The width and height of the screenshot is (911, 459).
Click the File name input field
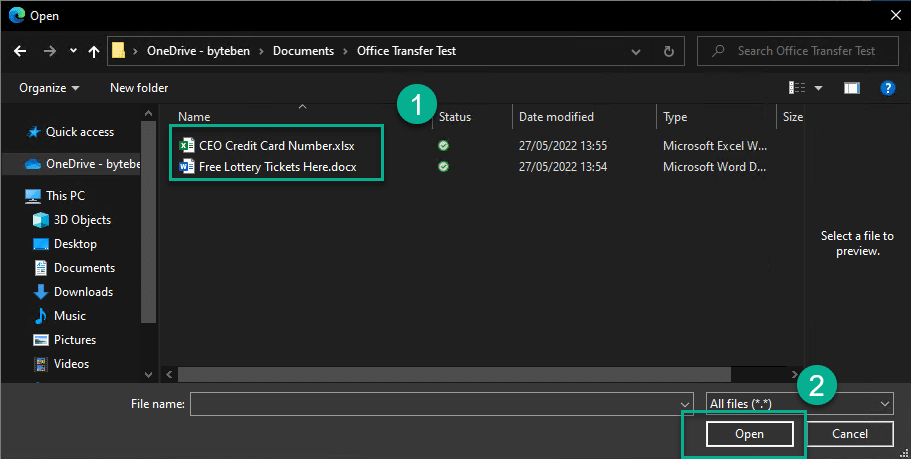coord(441,404)
